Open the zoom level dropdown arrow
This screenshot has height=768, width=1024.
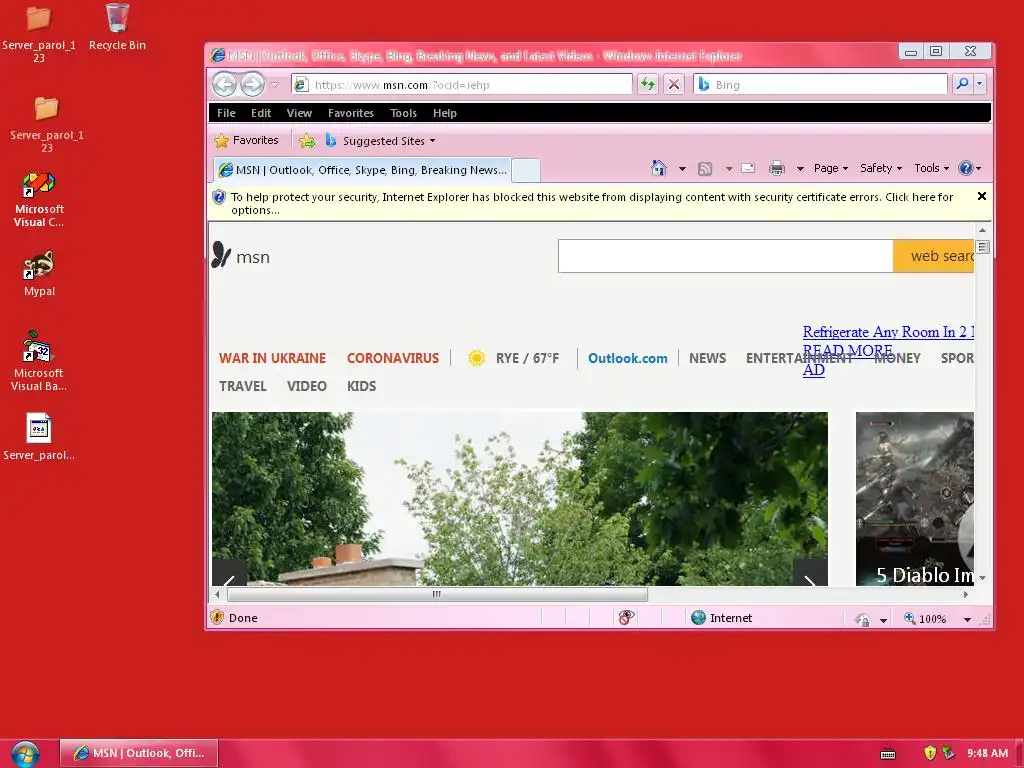coord(967,619)
